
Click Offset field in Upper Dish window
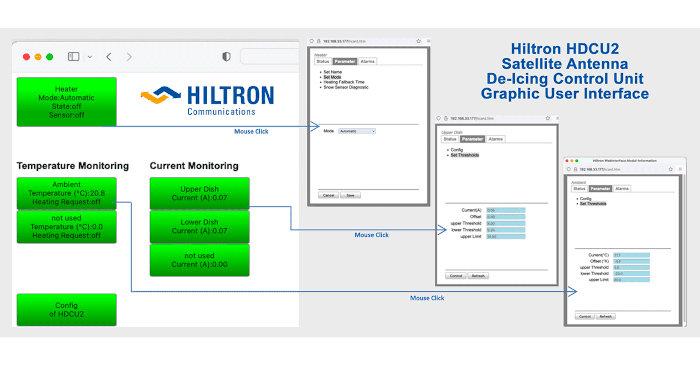506,217
